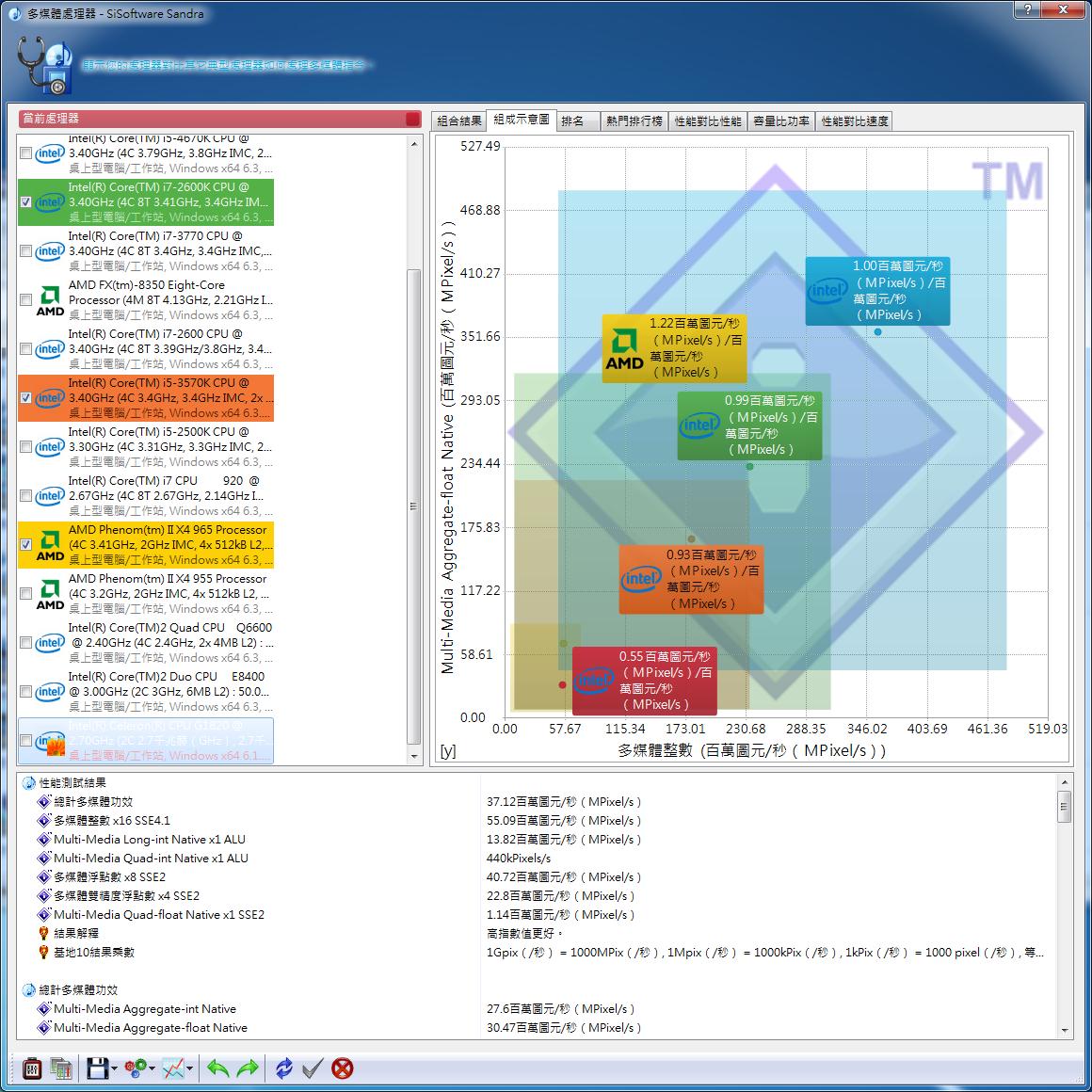Click the blue refresh arrows icon
The width and height of the screenshot is (1092, 1092).
pos(284,1068)
